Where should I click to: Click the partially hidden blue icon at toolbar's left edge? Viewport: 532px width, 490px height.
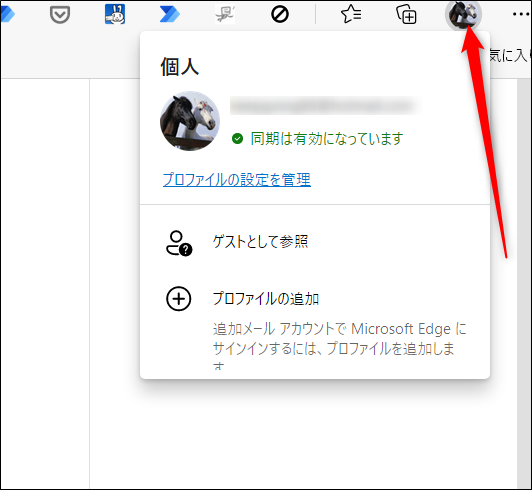tap(7, 15)
